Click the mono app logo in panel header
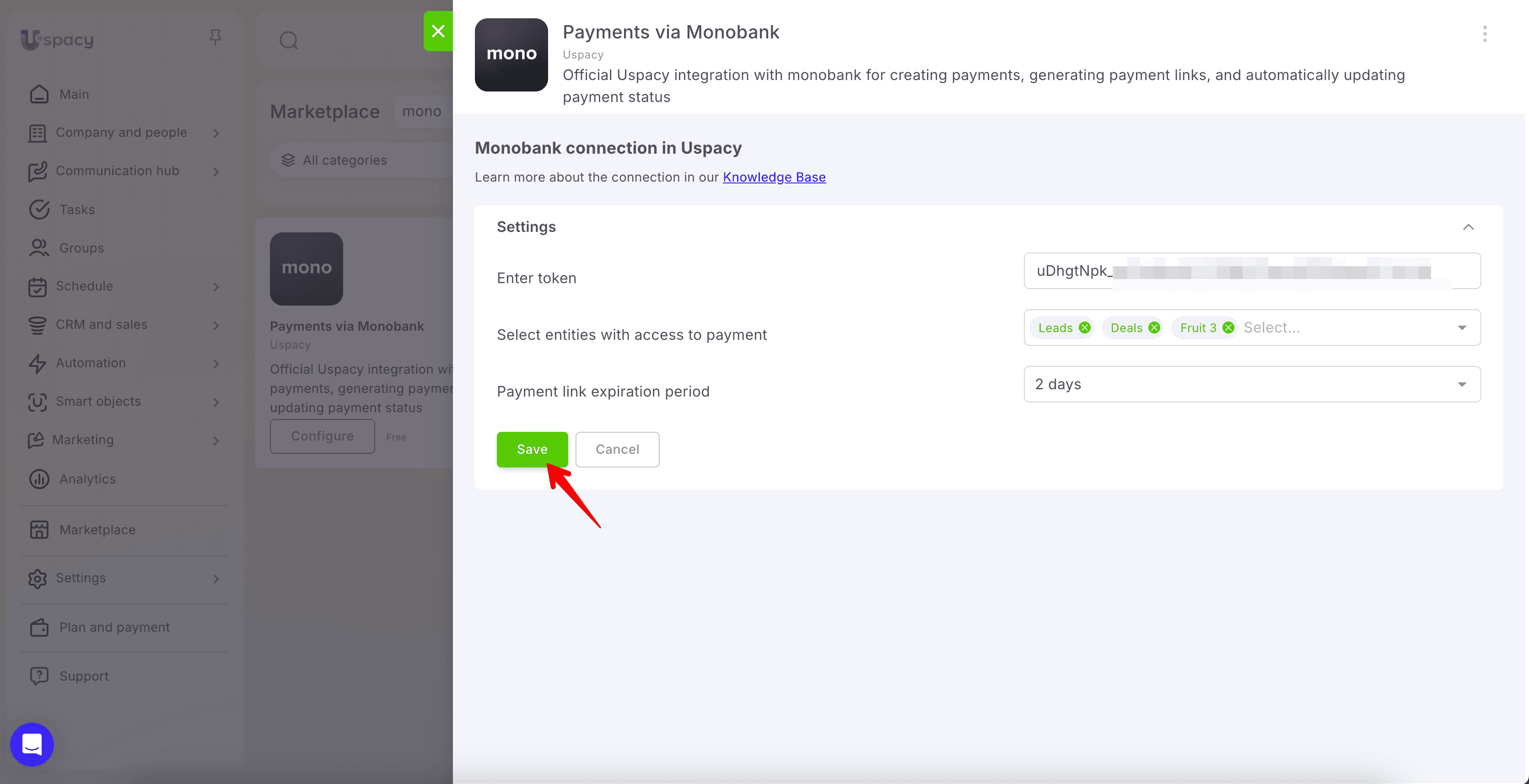1529x784 pixels. coord(511,54)
